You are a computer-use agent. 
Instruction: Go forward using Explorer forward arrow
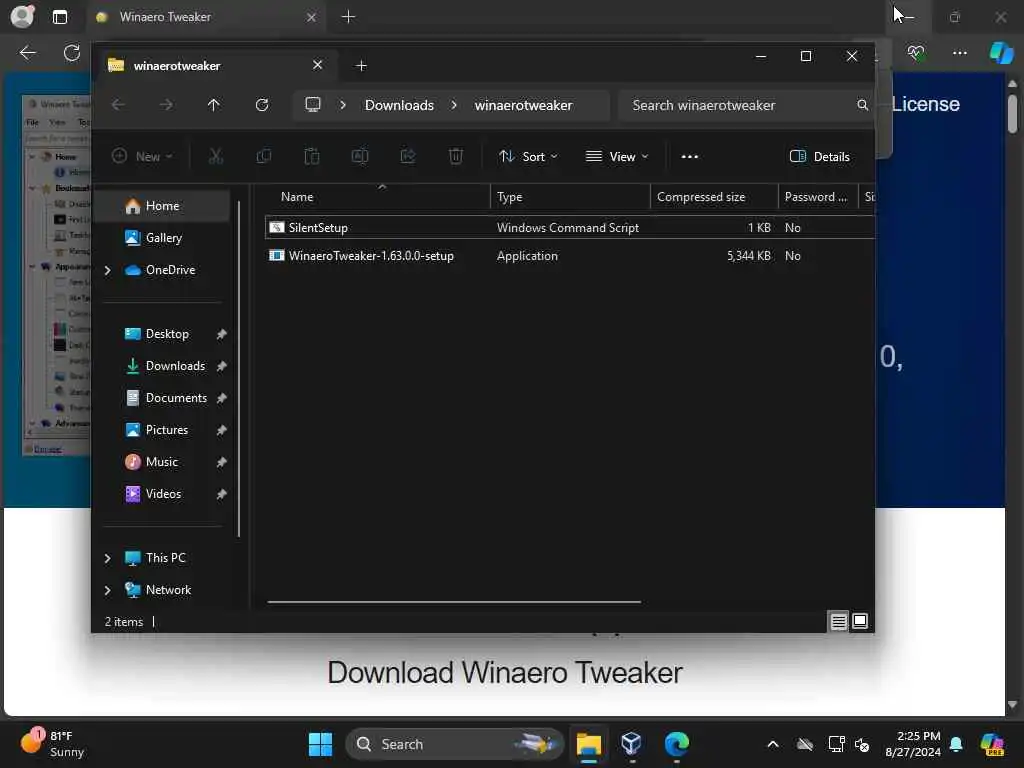(x=166, y=105)
